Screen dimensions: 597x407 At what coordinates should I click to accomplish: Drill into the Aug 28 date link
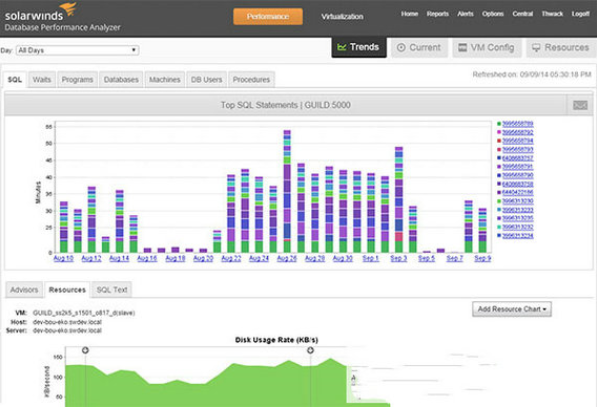[315, 258]
